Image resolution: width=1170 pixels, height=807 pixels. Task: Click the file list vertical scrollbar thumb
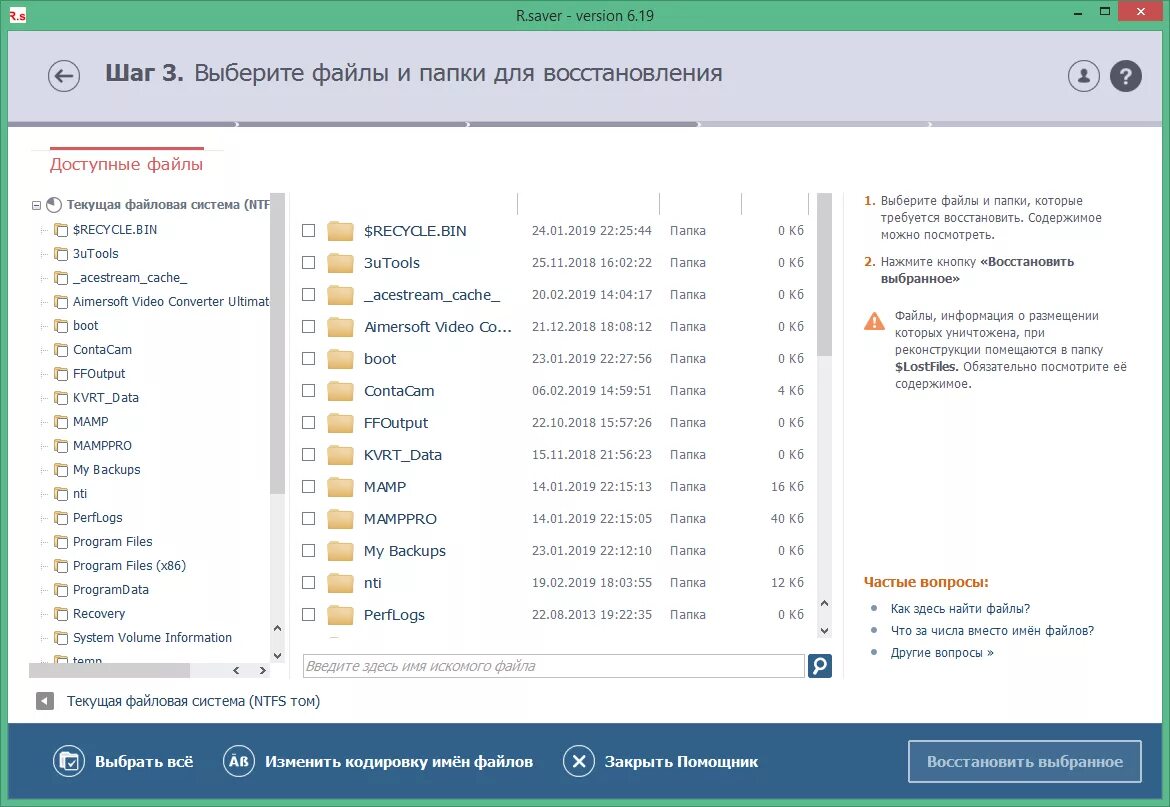[825, 274]
